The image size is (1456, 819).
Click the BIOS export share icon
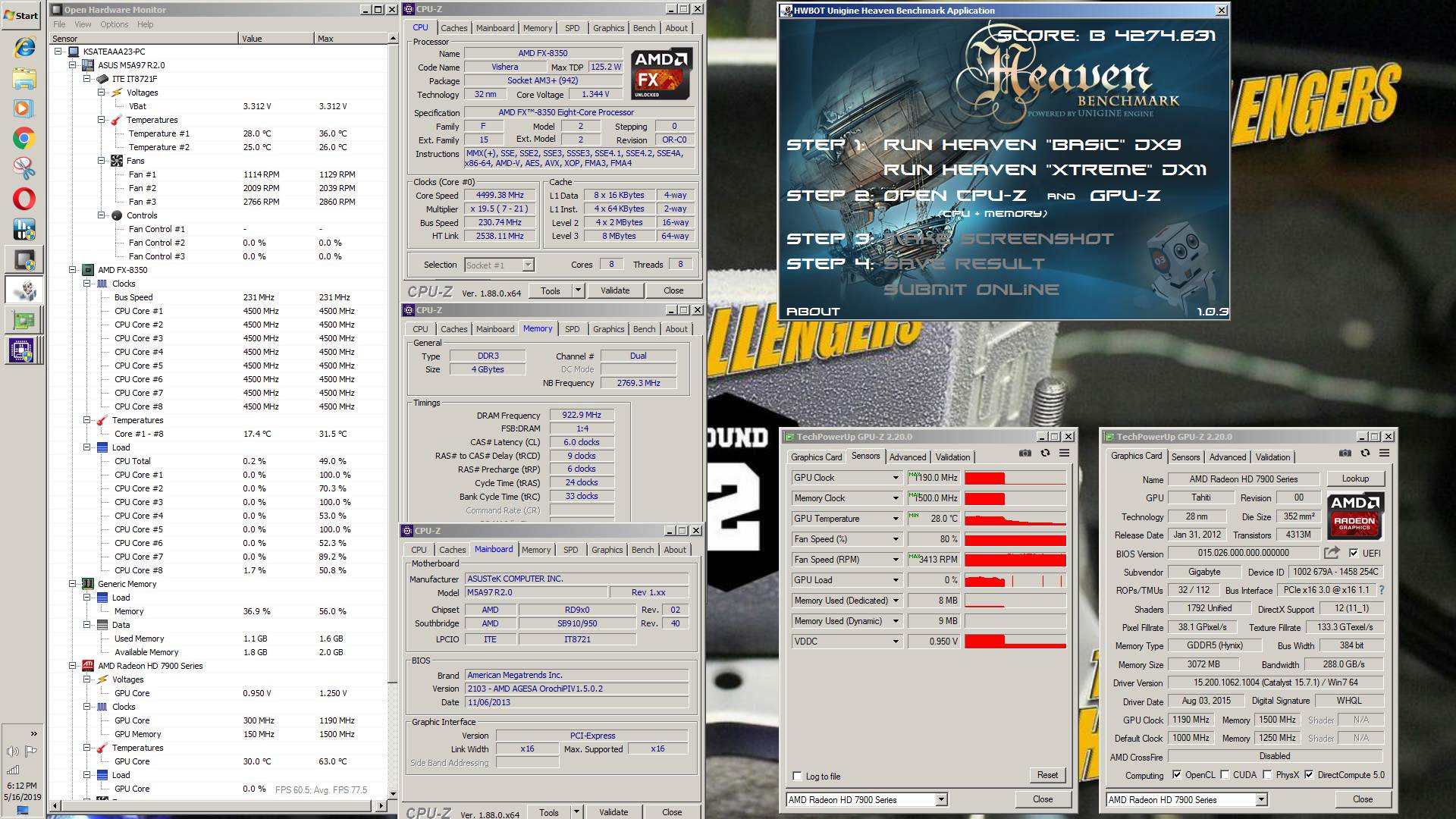click(x=1332, y=553)
